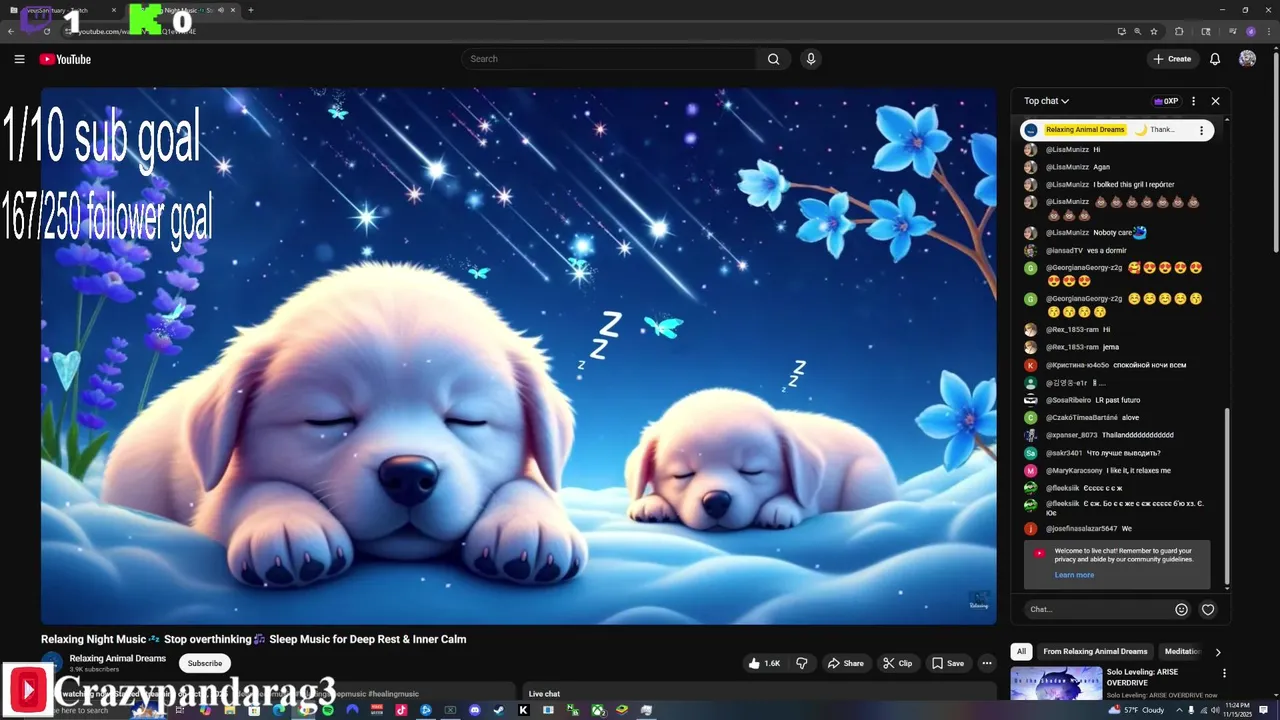Go to the YouTube home logo
The width and height of the screenshot is (1280, 720).
[x=65, y=59]
